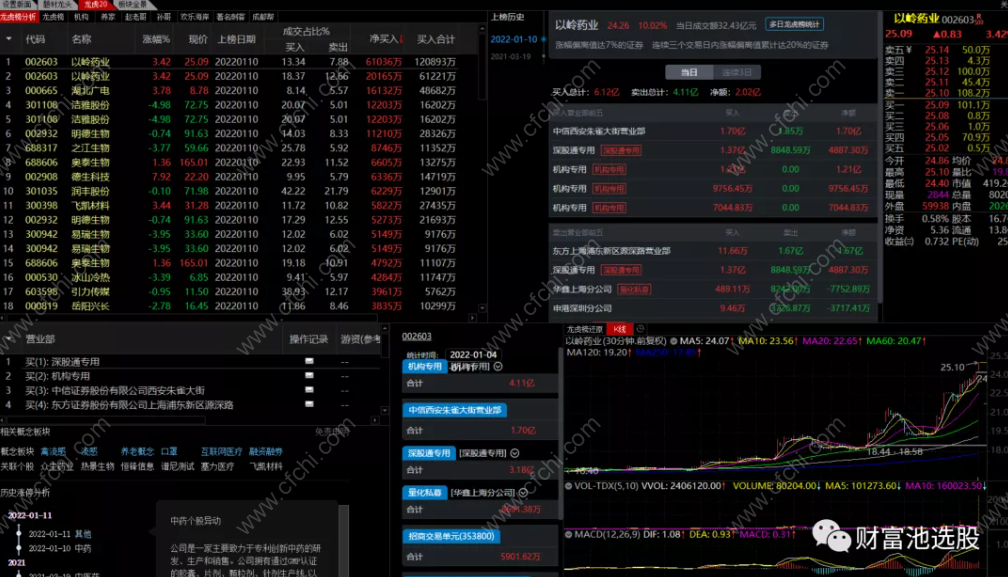This screenshot has width=1008, height=577.
Task: Open 养老概念 concept link
Action: coord(137,452)
